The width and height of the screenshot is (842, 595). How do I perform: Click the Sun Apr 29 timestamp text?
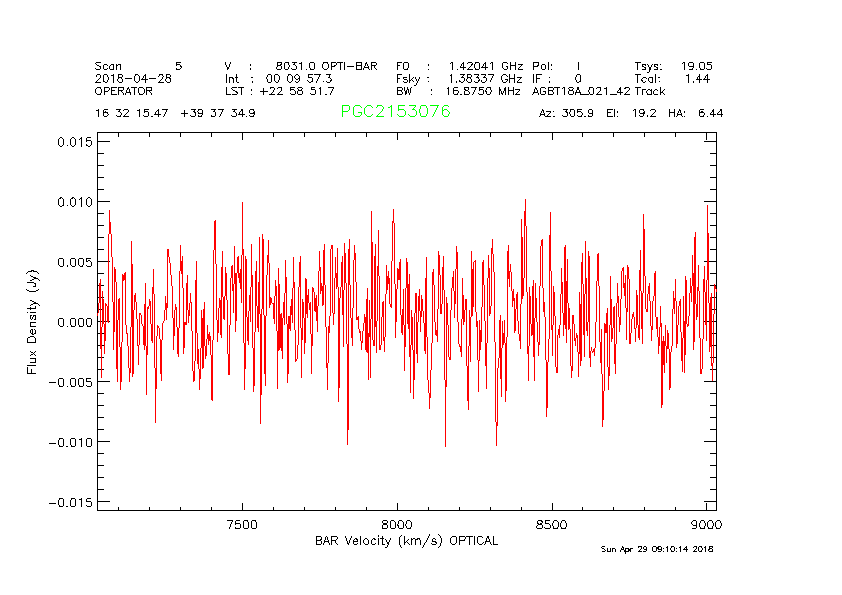pyautogui.click(x=657, y=549)
